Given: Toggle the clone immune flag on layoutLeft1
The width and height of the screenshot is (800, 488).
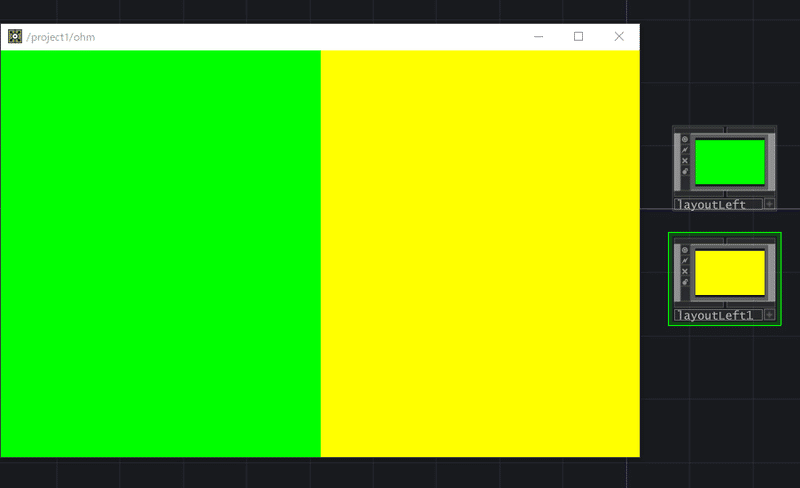Looking at the screenshot, I should pos(685,260).
